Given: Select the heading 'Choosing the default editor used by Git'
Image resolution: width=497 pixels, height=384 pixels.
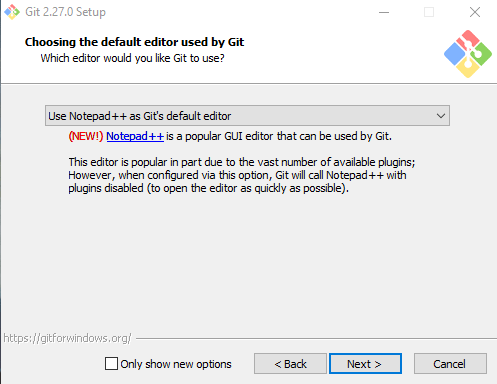Looking at the screenshot, I should (134, 42).
